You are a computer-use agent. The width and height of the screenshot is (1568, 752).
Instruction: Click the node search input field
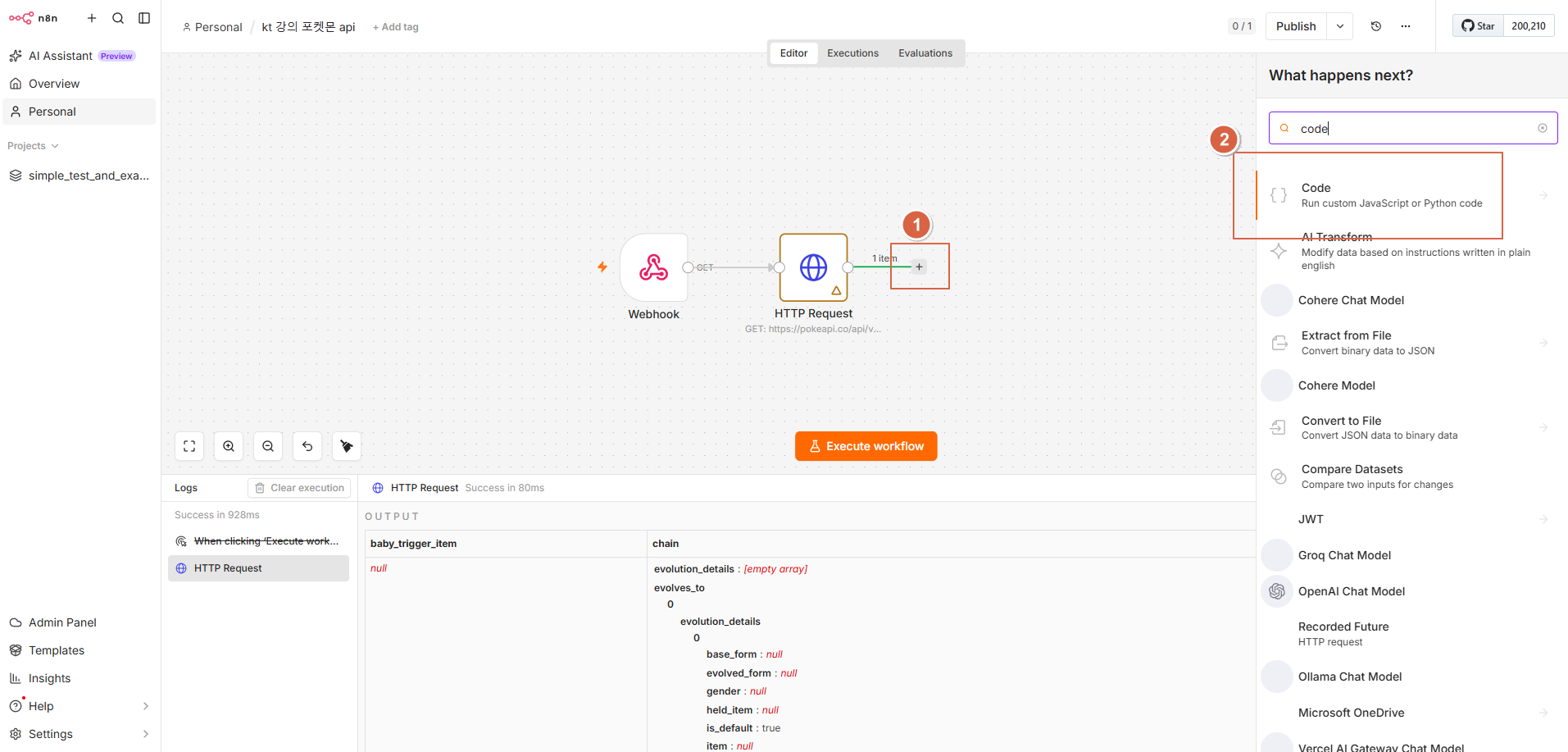1413,128
